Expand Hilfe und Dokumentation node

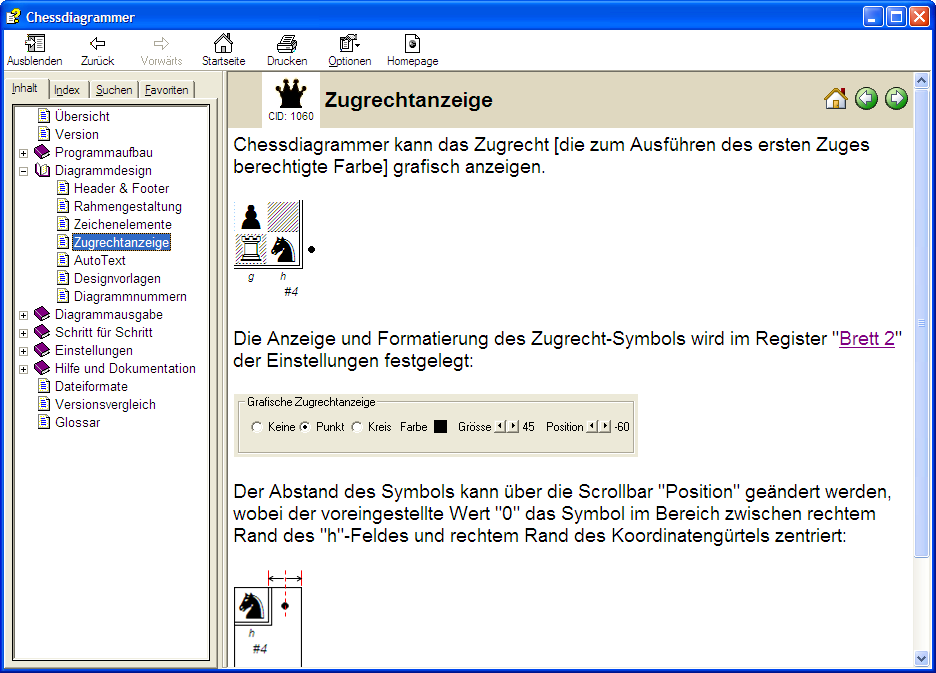coord(23,370)
